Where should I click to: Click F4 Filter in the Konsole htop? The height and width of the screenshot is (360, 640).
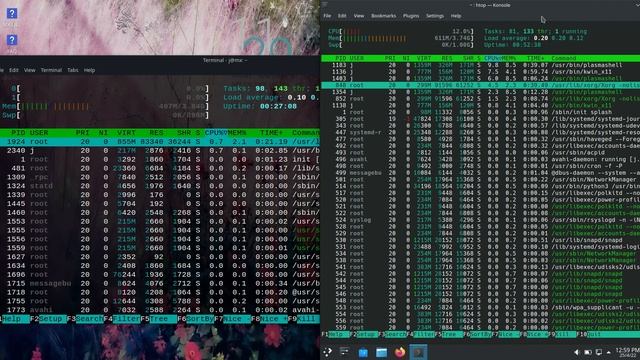(x=420, y=334)
